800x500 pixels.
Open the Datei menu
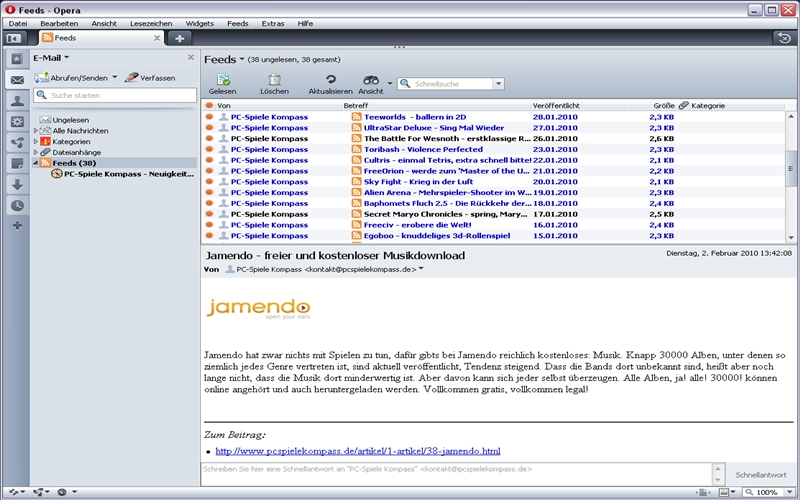click(18, 23)
